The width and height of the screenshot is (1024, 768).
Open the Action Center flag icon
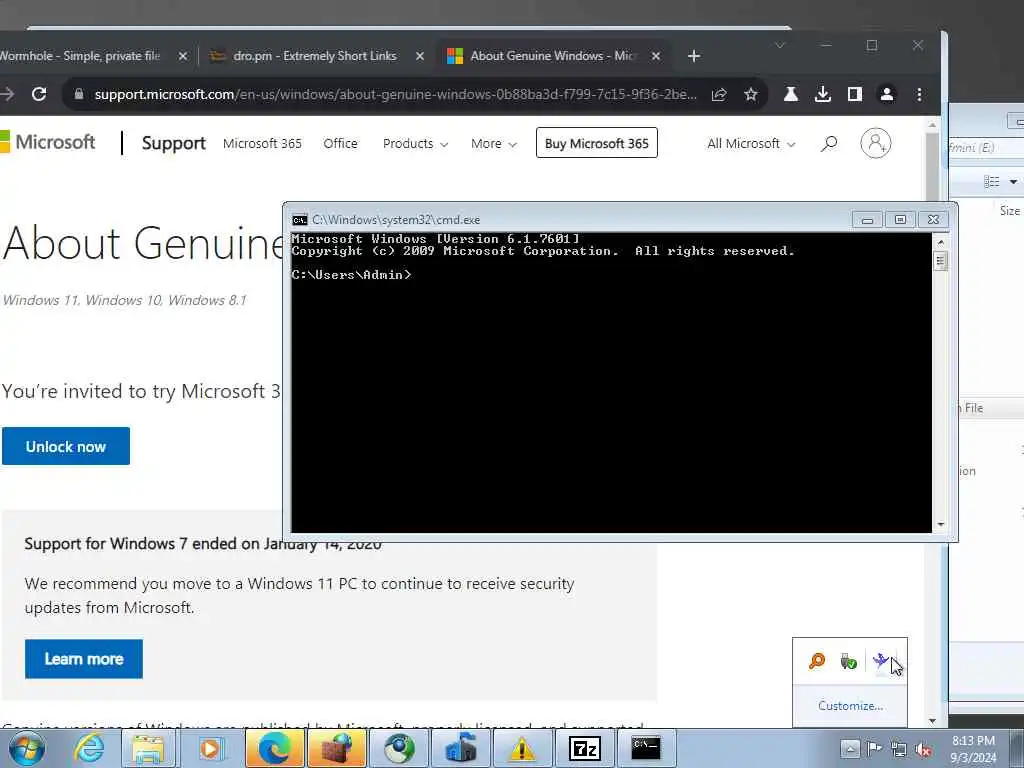874,748
